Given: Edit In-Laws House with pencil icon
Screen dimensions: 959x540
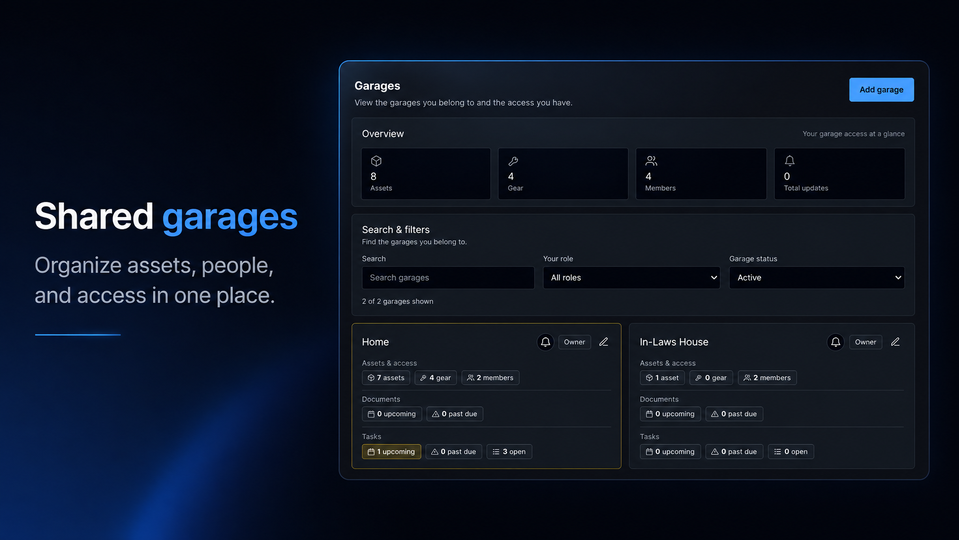Looking at the screenshot, I should pos(895,342).
